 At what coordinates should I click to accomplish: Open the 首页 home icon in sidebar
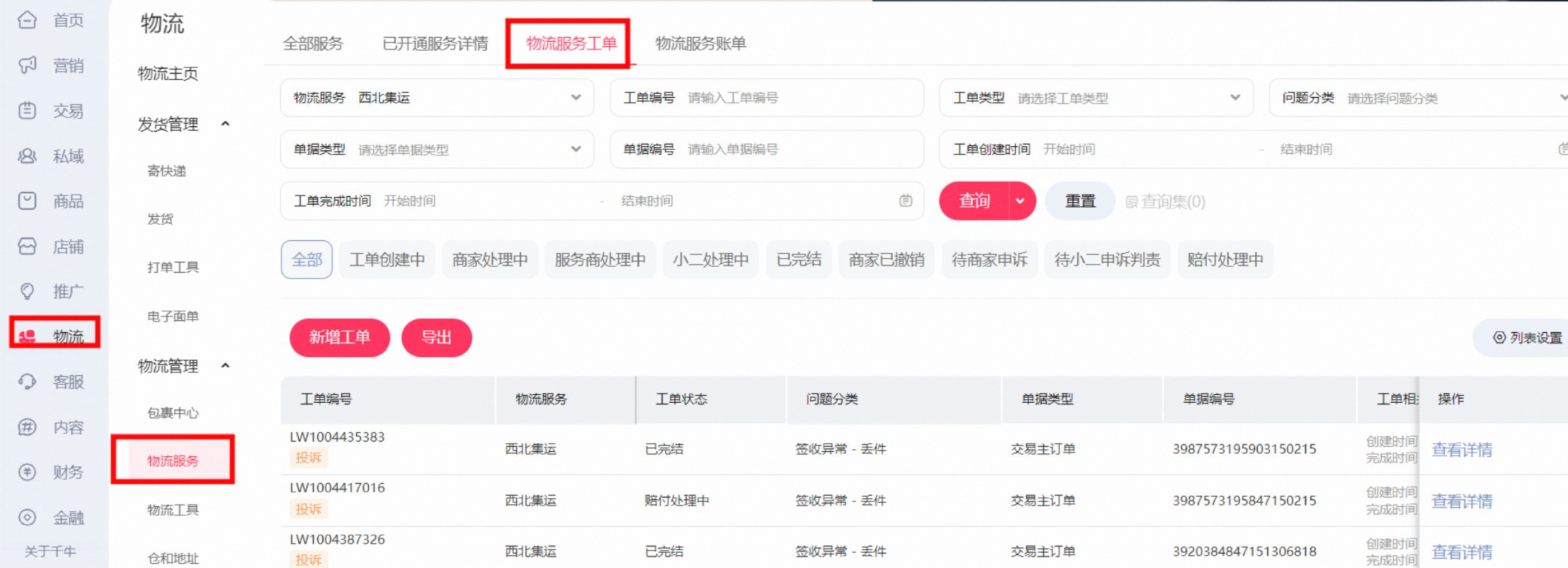(27, 20)
